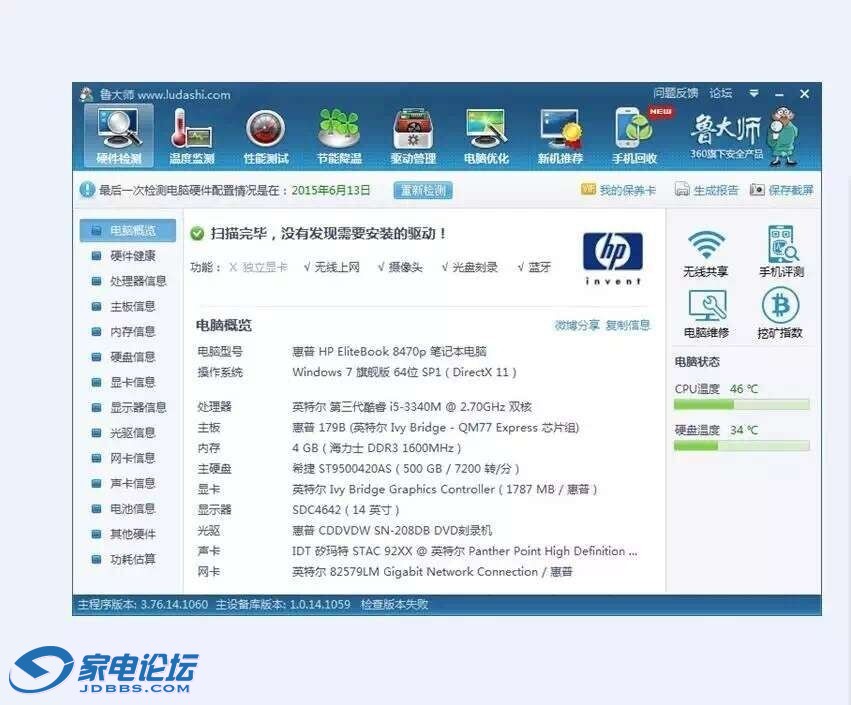851x705 pixels.
Task: Open the 挖矿指数 bitcoin mining icon
Action: point(780,313)
